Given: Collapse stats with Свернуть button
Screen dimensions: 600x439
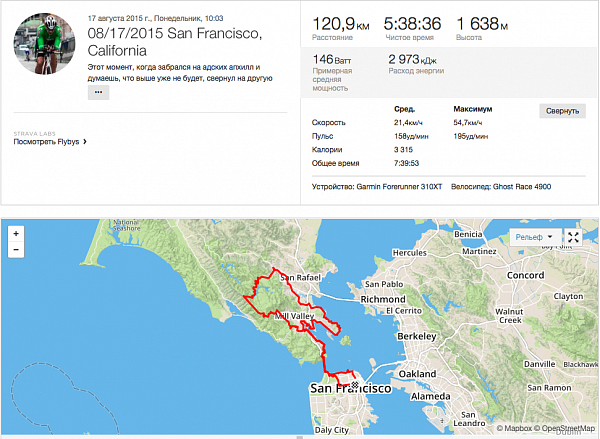Looking at the screenshot, I should 562,111.
